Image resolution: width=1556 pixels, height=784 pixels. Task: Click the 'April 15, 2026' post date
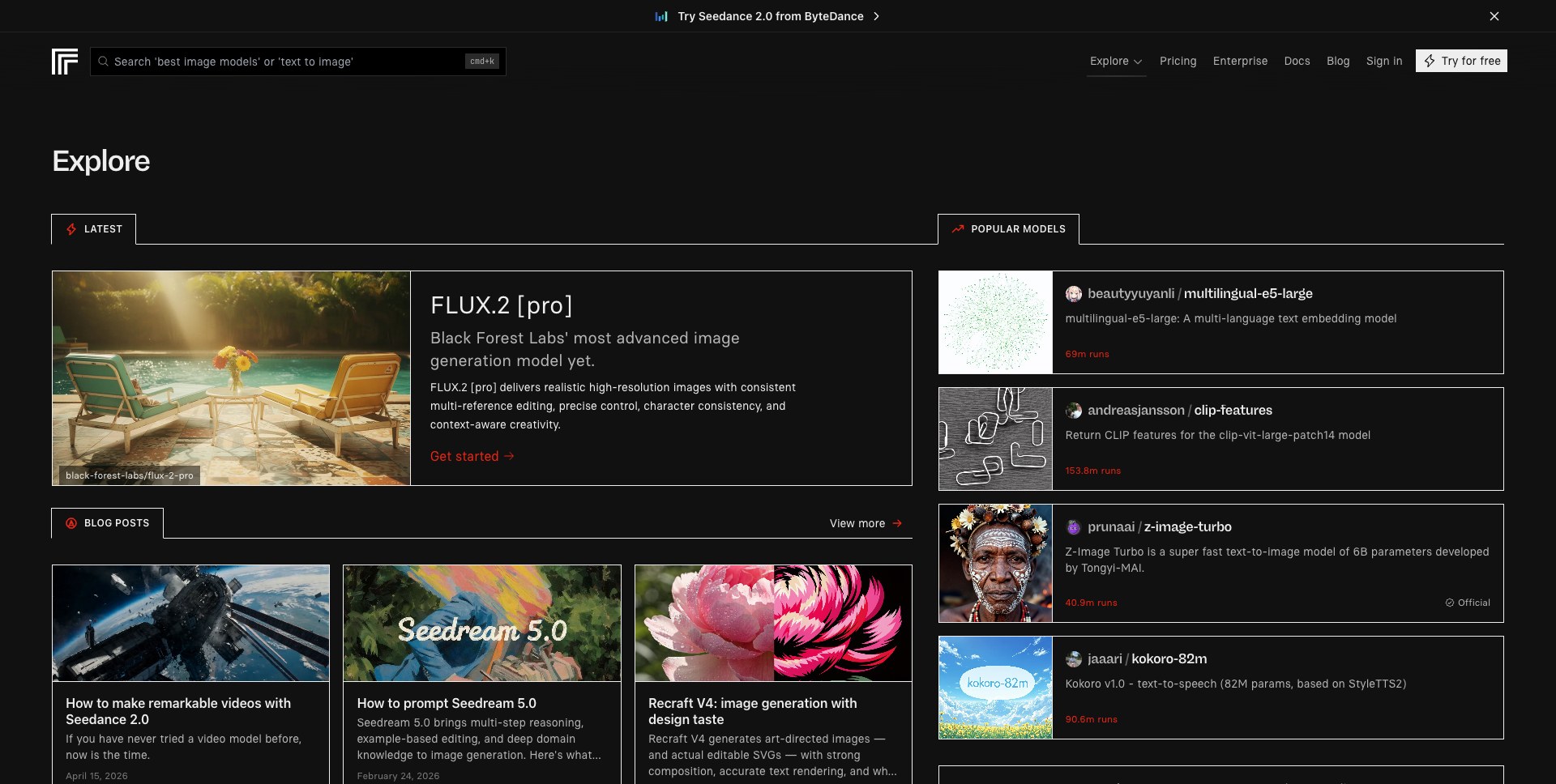tap(96, 776)
